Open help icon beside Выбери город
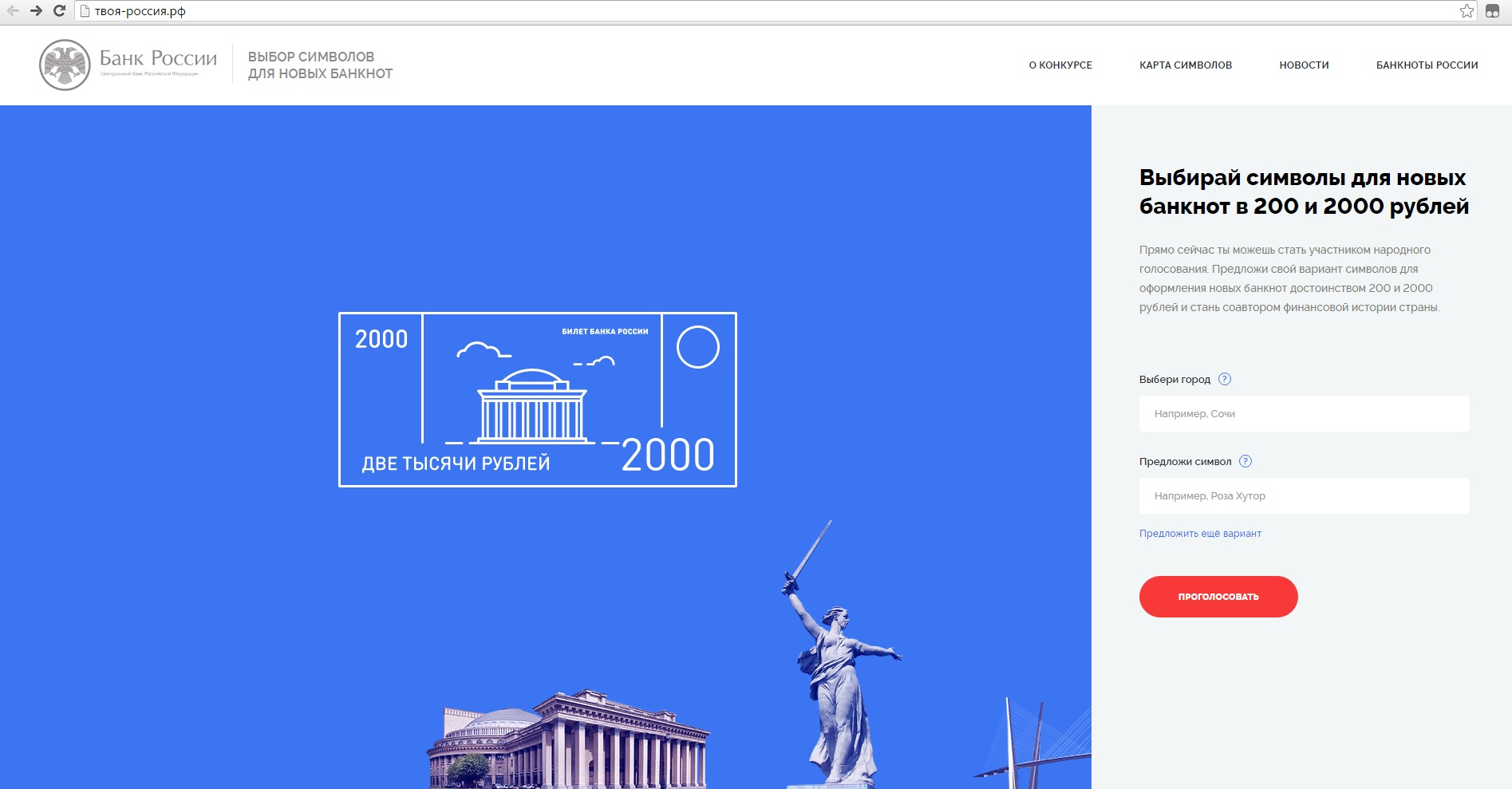This screenshot has width=1512, height=789. 1225,379
